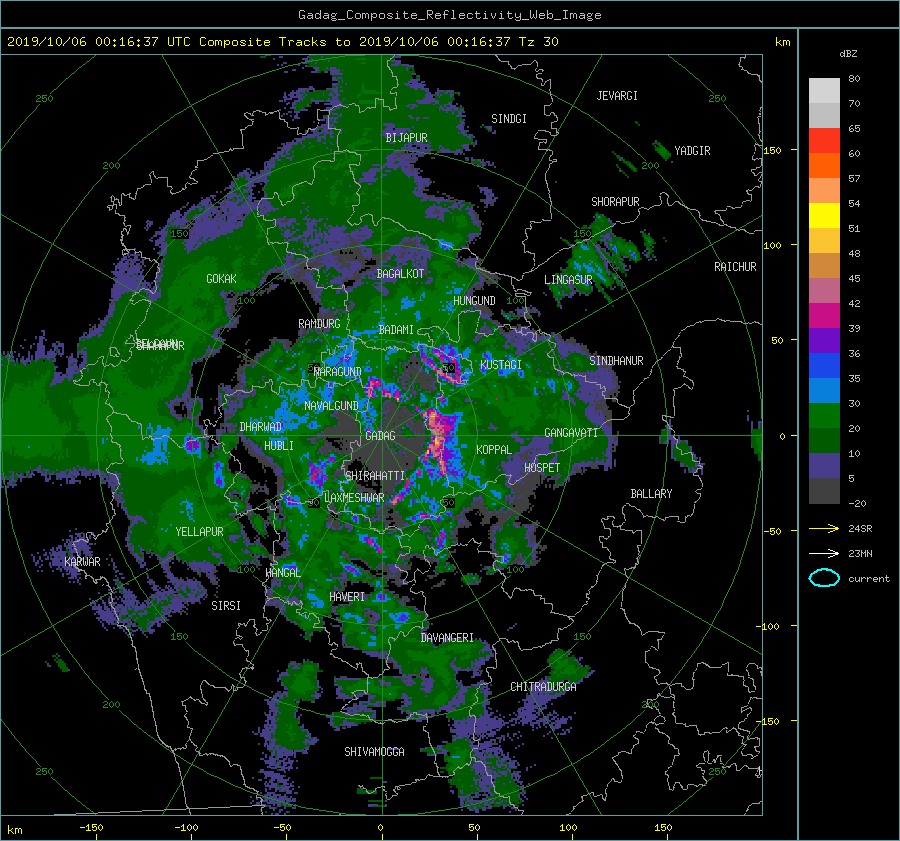Click the NARAGUND city label
The width and height of the screenshot is (900, 841).
338,372
